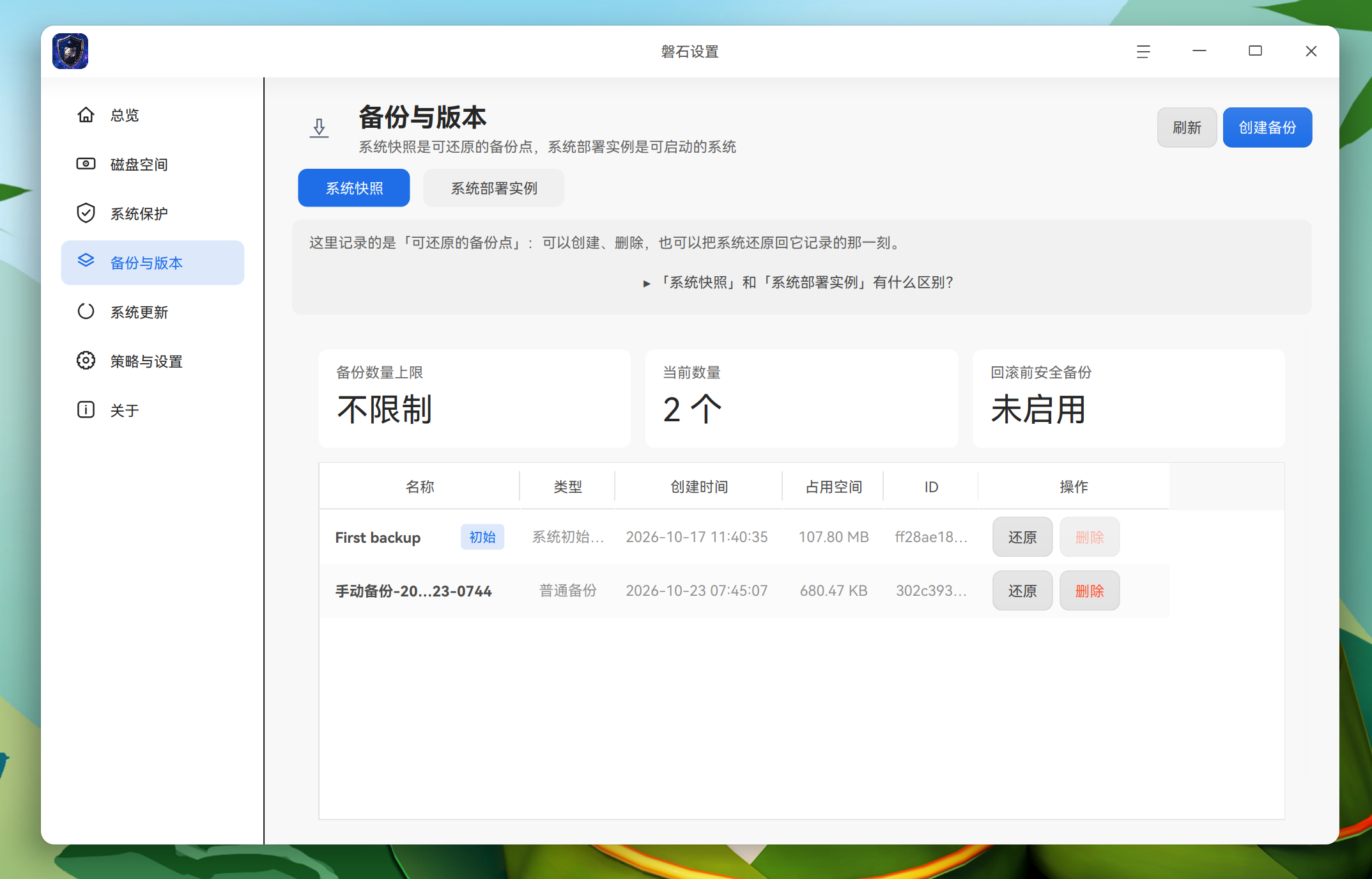Switch to the 系统部署实例 tab

pos(493,188)
